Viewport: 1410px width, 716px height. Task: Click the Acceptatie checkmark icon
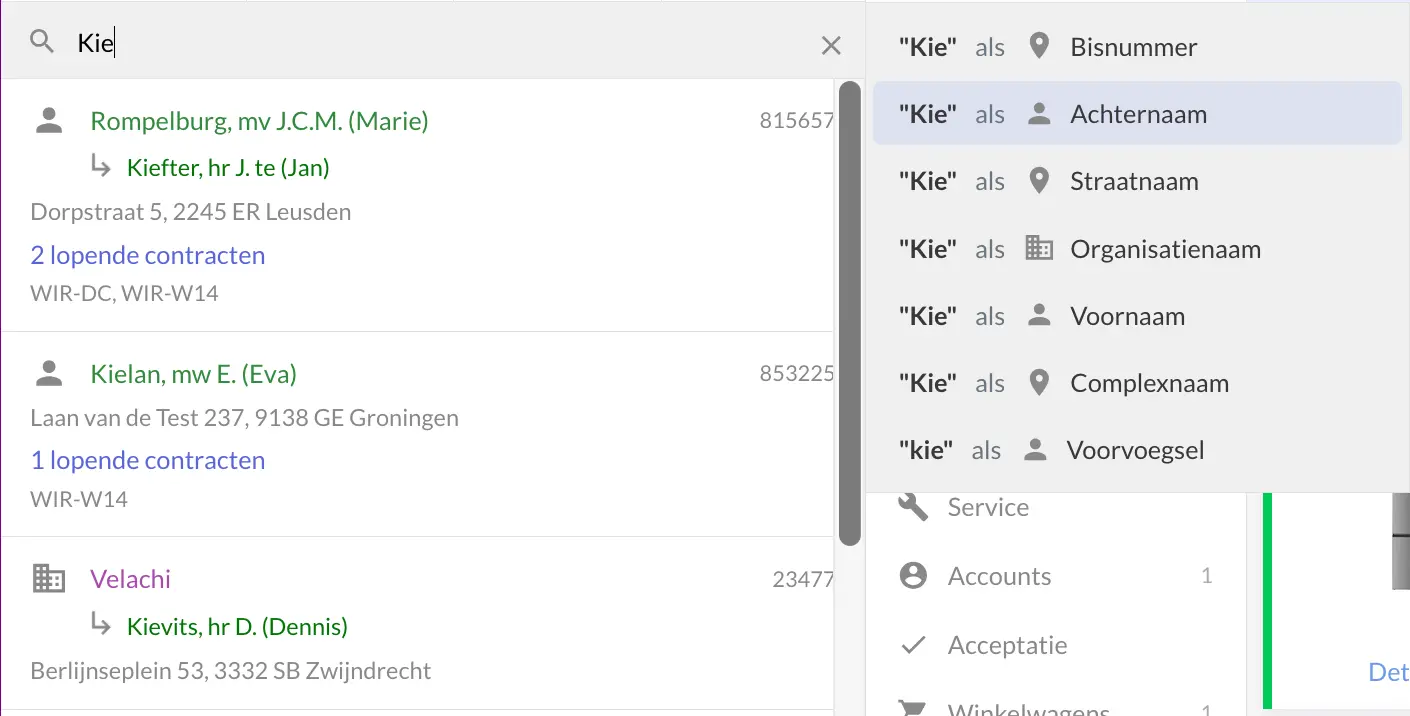[x=911, y=645]
